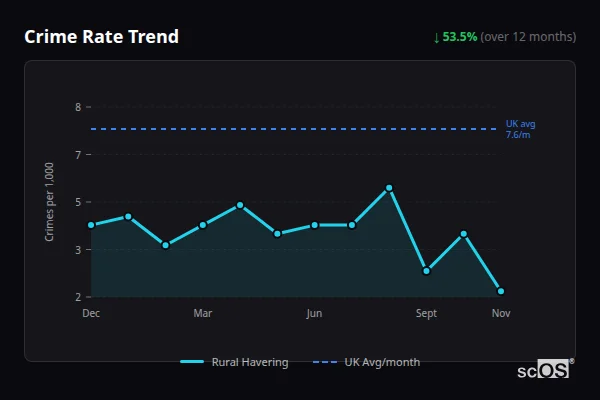Click the '(over 12 months)' text
Image resolution: width=600 pixels, height=400 pixels.
(528, 37)
